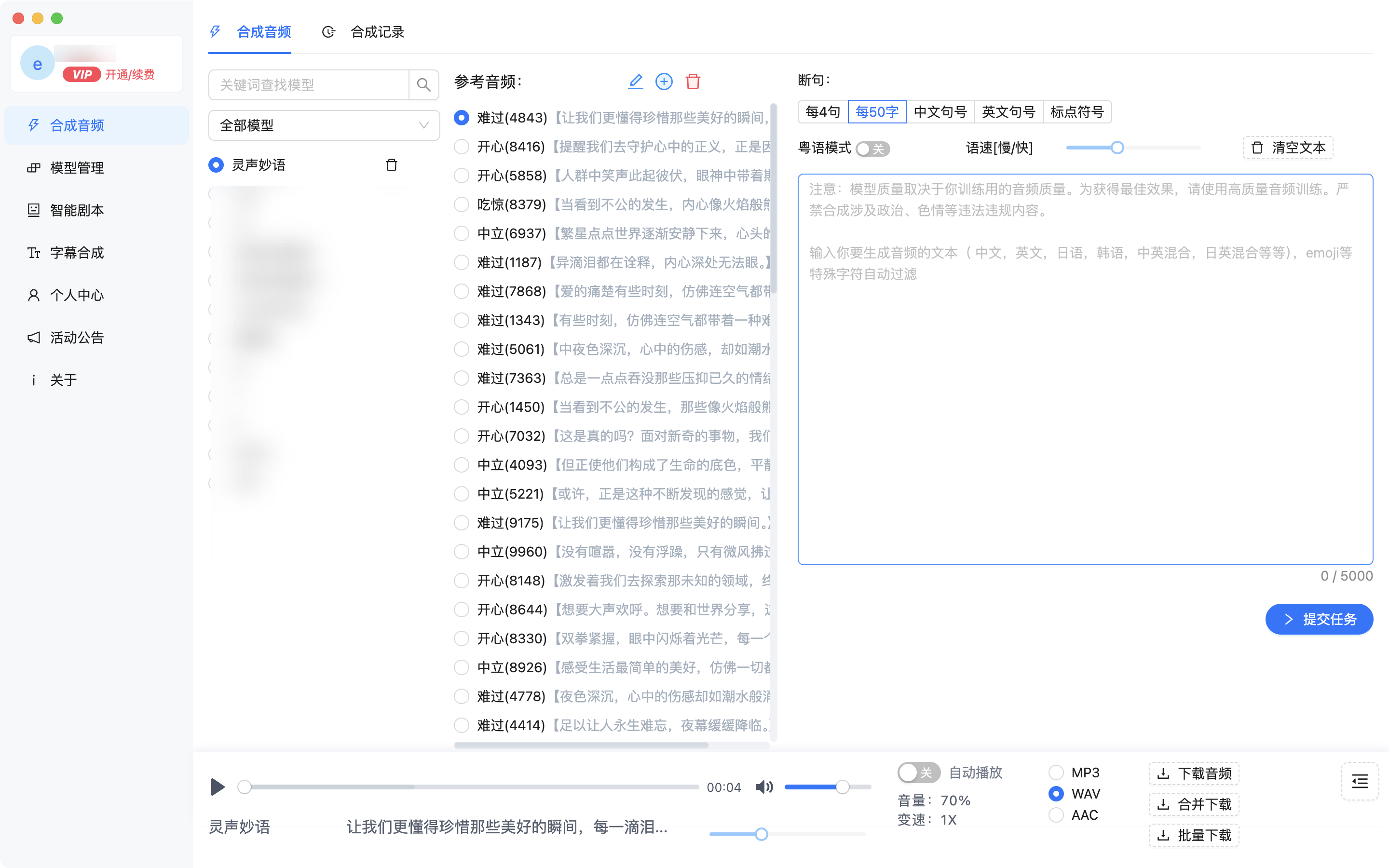The height and width of the screenshot is (868, 1389).
Task: Click the reference audio vertical scrollbar
Action: 773,199
